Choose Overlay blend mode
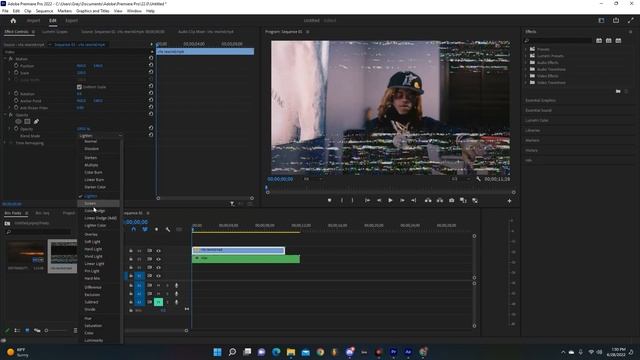 pyautogui.click(x=91, y=234)
